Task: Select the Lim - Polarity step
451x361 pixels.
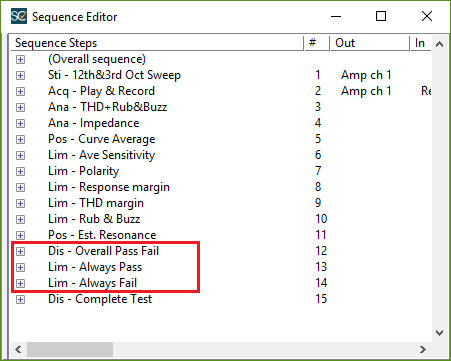Action: [83, 171]
